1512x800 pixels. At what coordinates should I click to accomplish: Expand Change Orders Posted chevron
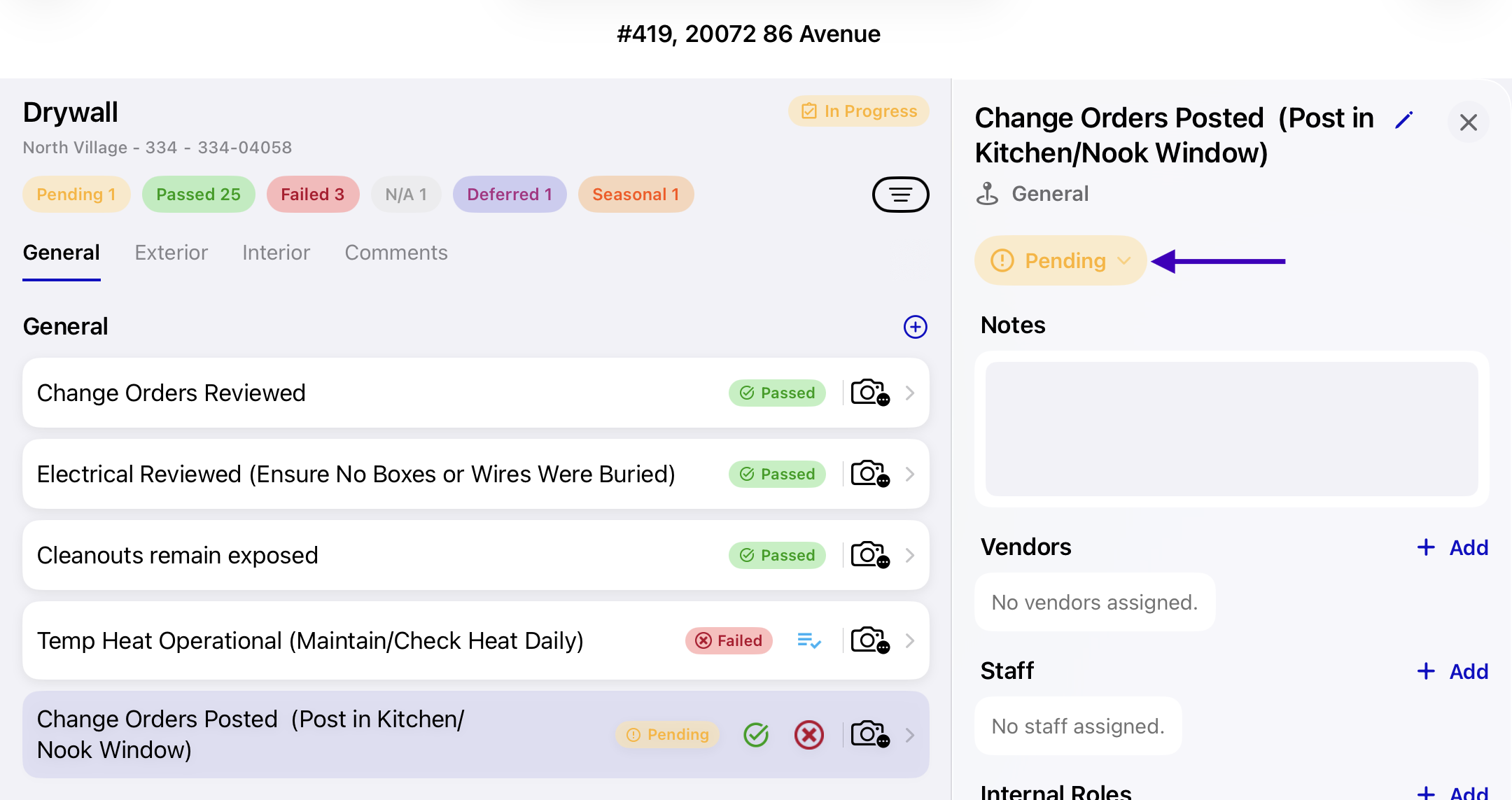[x=910, y=734]
